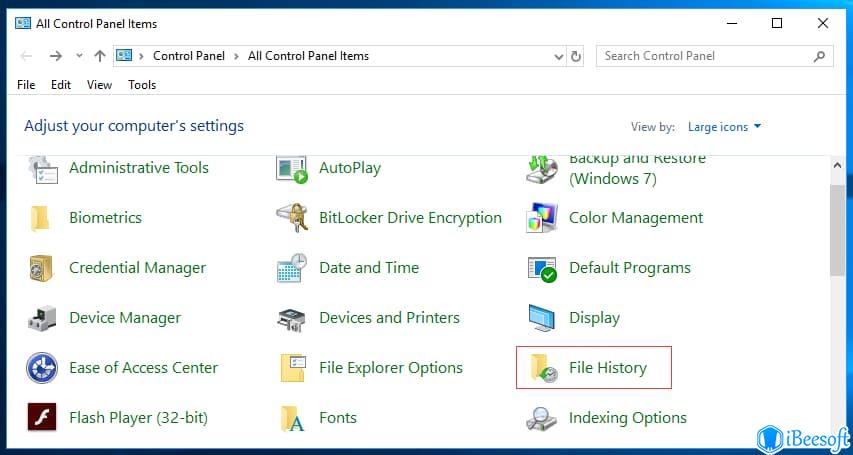Select Control Panel in the breadcrumb
This screenshot has height=455, width=853.
tap(189, 56)
